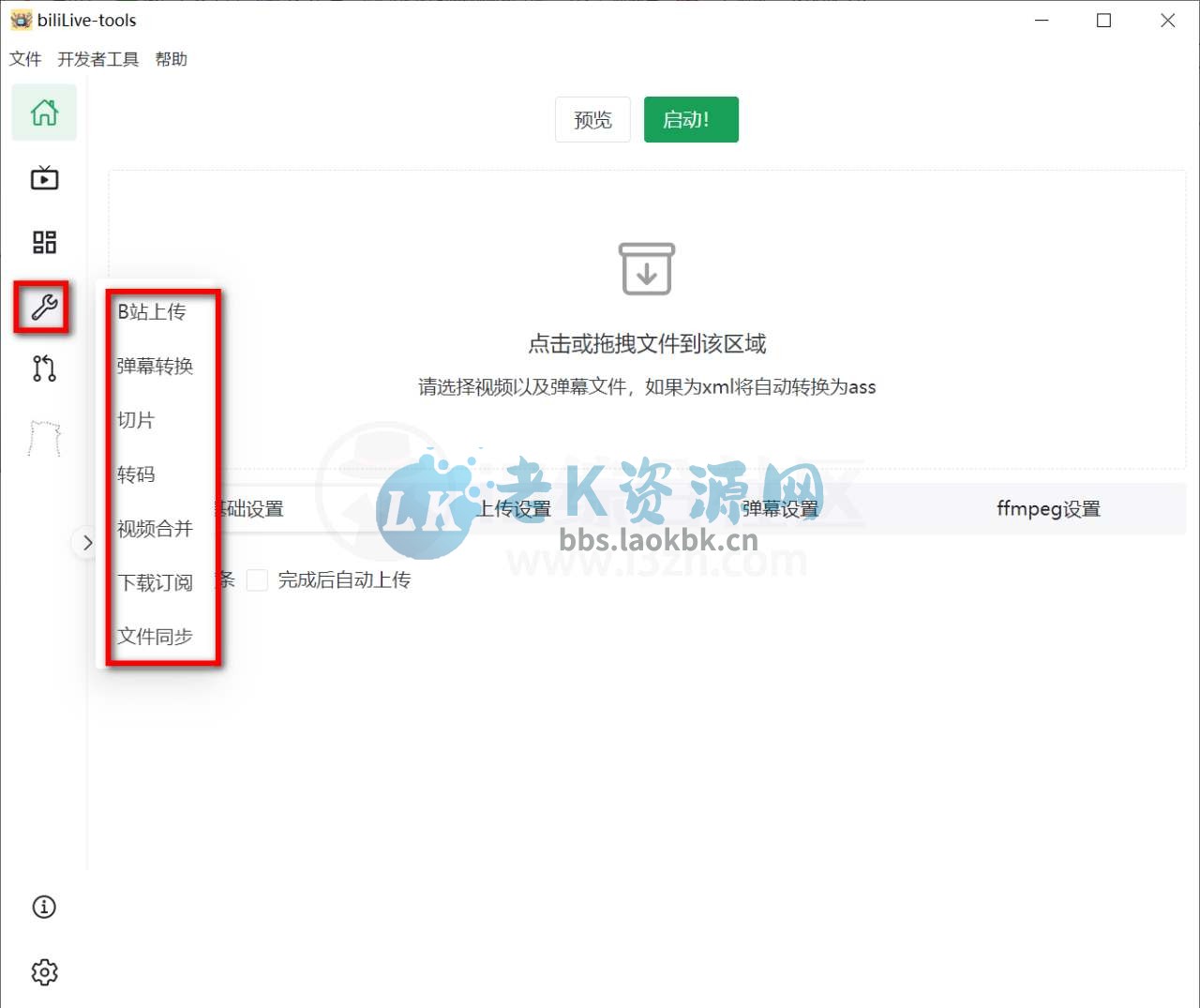Select B站上传 from the tools menu
Screen dimensions: 1200x1008
tap(152, 311)
